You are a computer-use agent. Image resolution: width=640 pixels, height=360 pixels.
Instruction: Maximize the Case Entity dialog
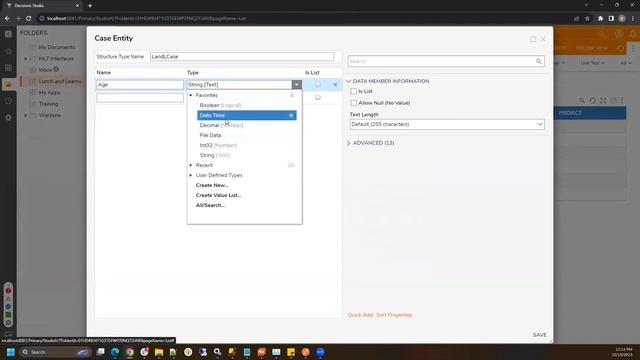[x=533, y=39]
